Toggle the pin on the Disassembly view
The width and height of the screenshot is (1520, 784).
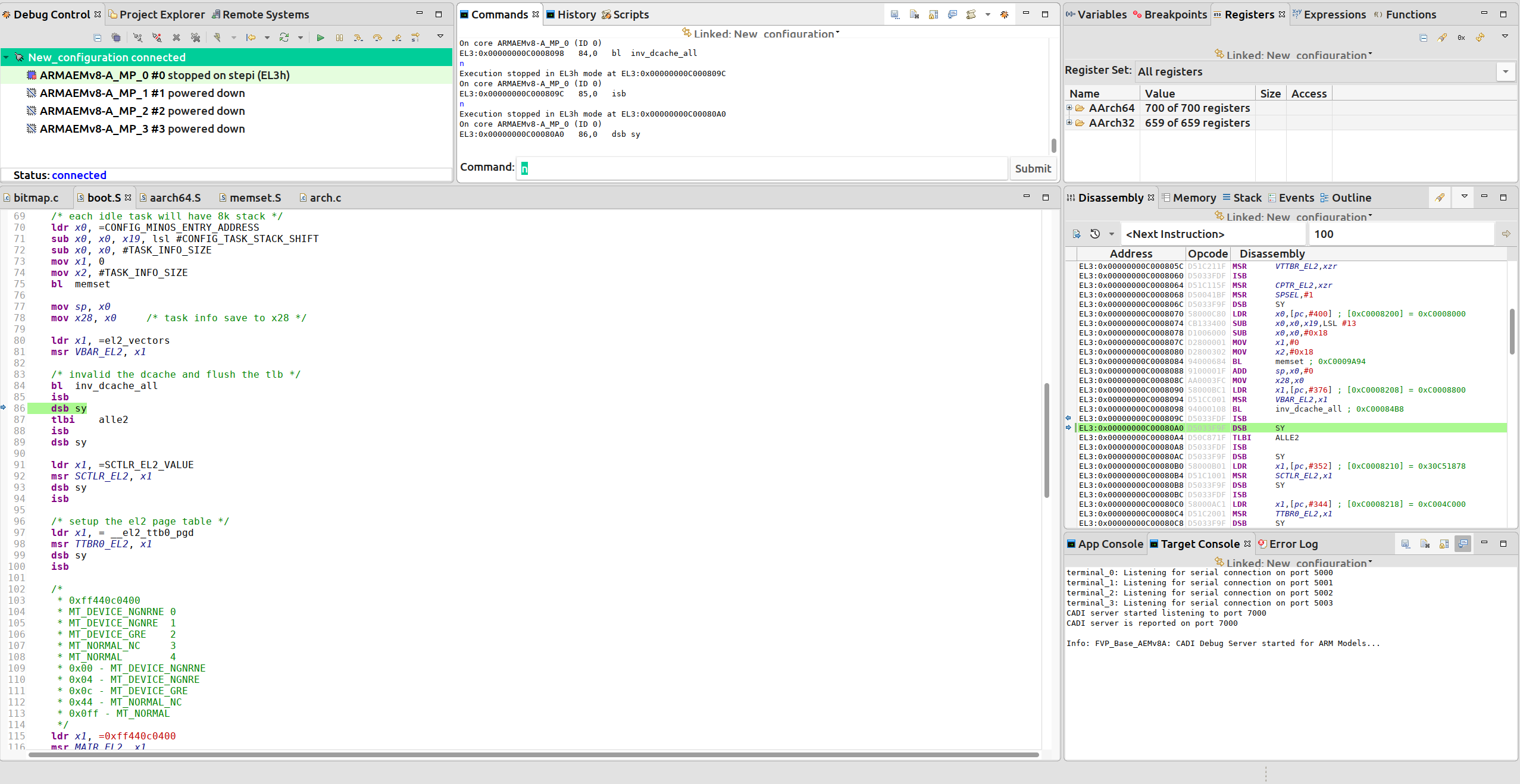(1440, 197)
